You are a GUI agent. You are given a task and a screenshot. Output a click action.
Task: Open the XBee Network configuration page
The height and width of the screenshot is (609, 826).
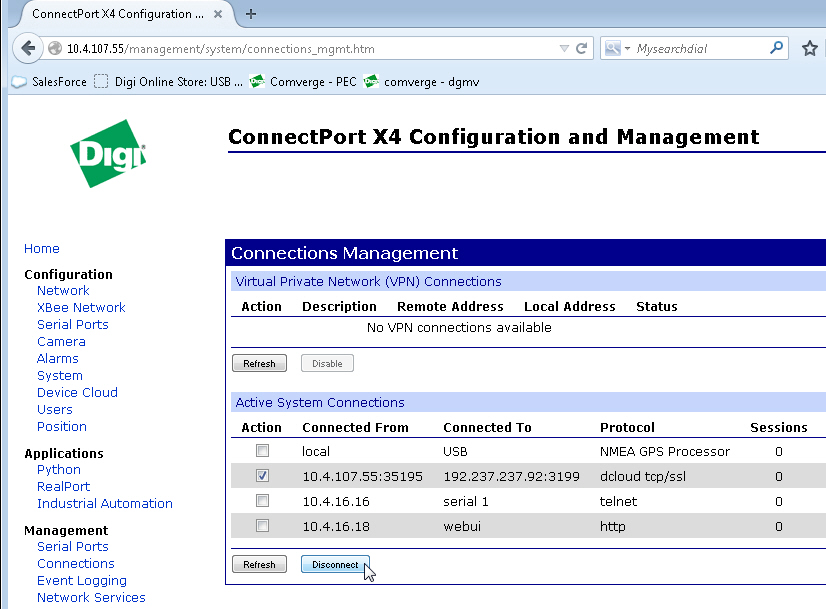pos(81,307)
